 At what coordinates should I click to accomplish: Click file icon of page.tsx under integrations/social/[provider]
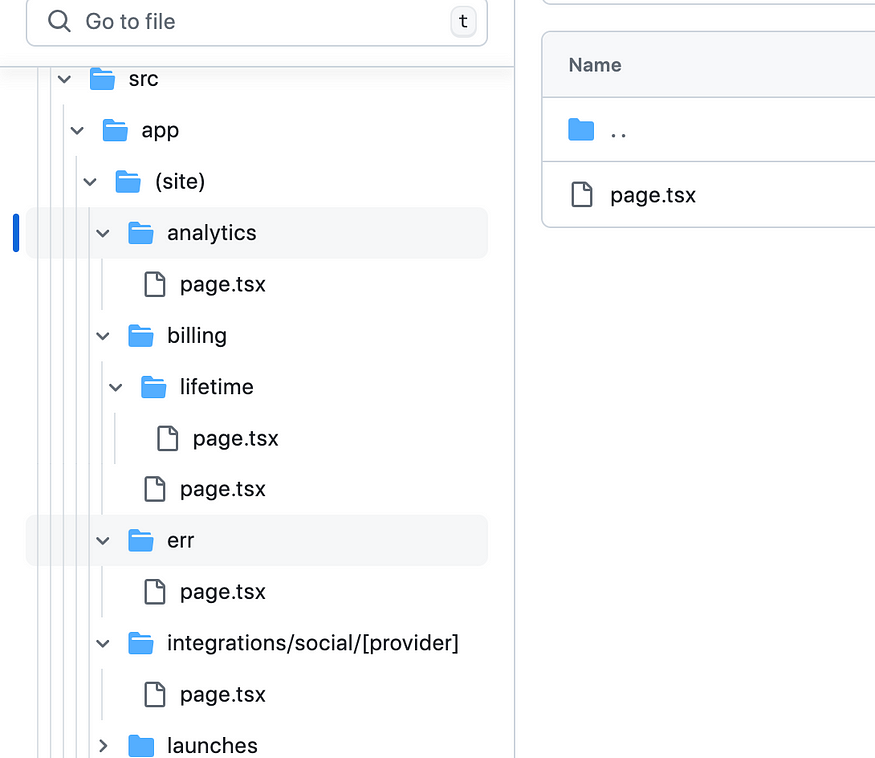coord(155,694)
